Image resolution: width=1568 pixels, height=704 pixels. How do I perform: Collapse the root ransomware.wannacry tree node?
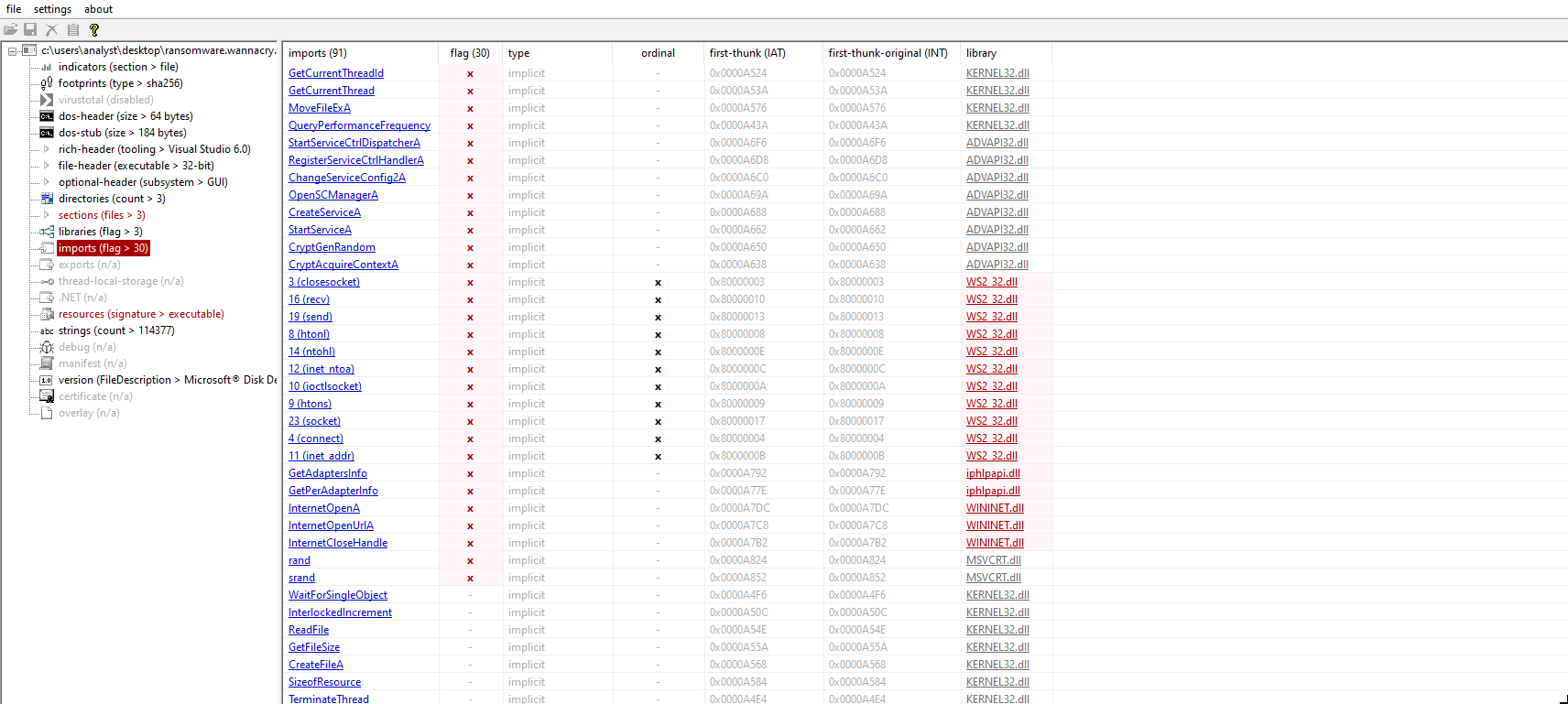tap(13, 50)
